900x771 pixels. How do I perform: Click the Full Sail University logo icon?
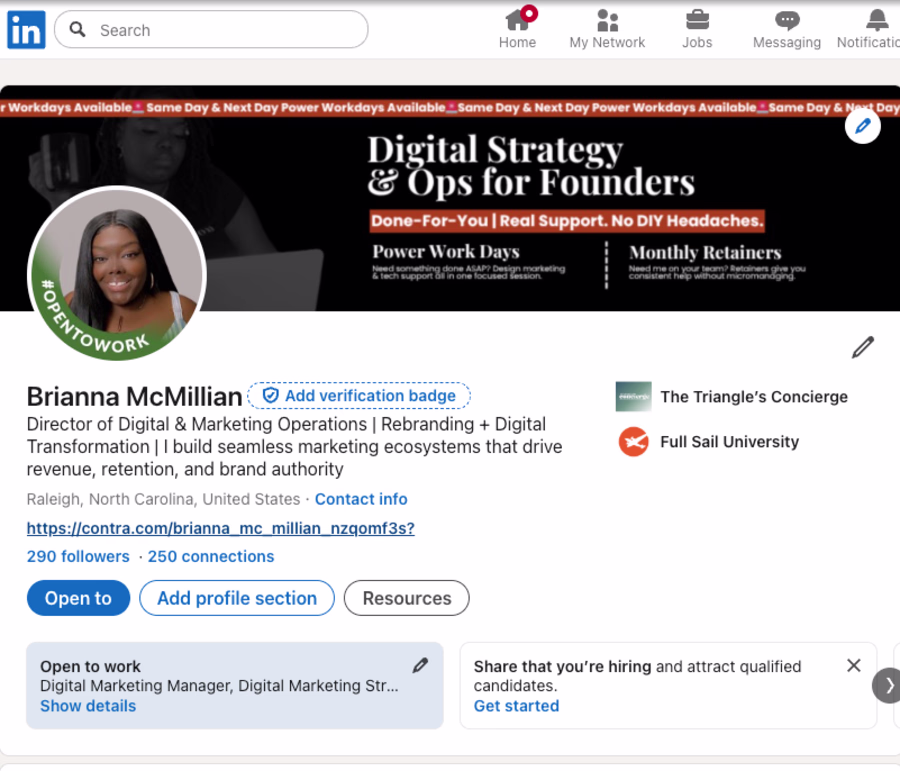pyautogui.click(x=633, y=441)
